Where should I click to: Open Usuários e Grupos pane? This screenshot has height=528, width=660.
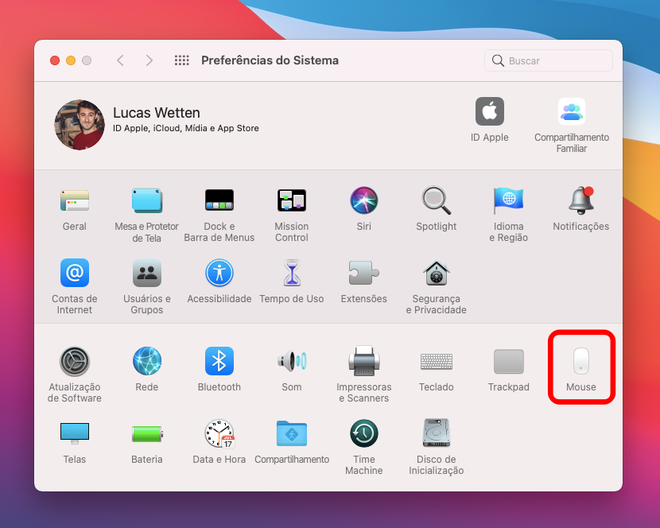click(147, 272)
